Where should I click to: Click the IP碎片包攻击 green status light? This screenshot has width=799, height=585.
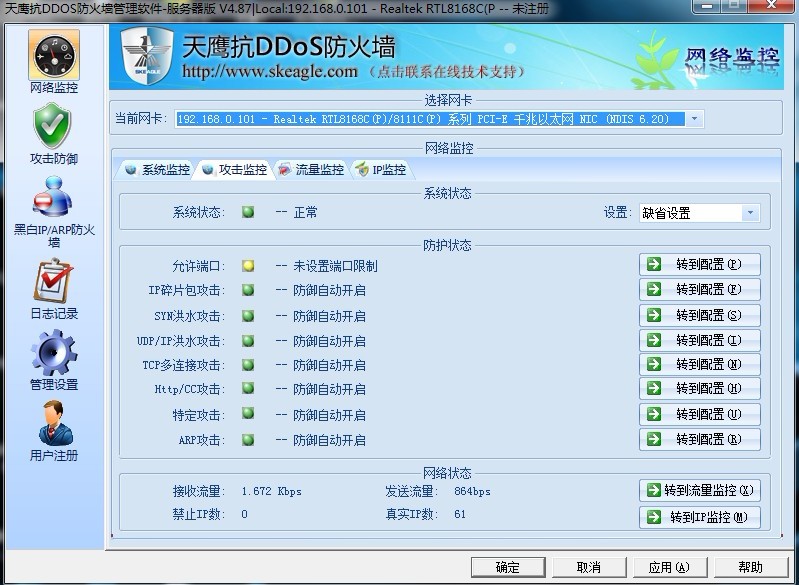point(248,290)
